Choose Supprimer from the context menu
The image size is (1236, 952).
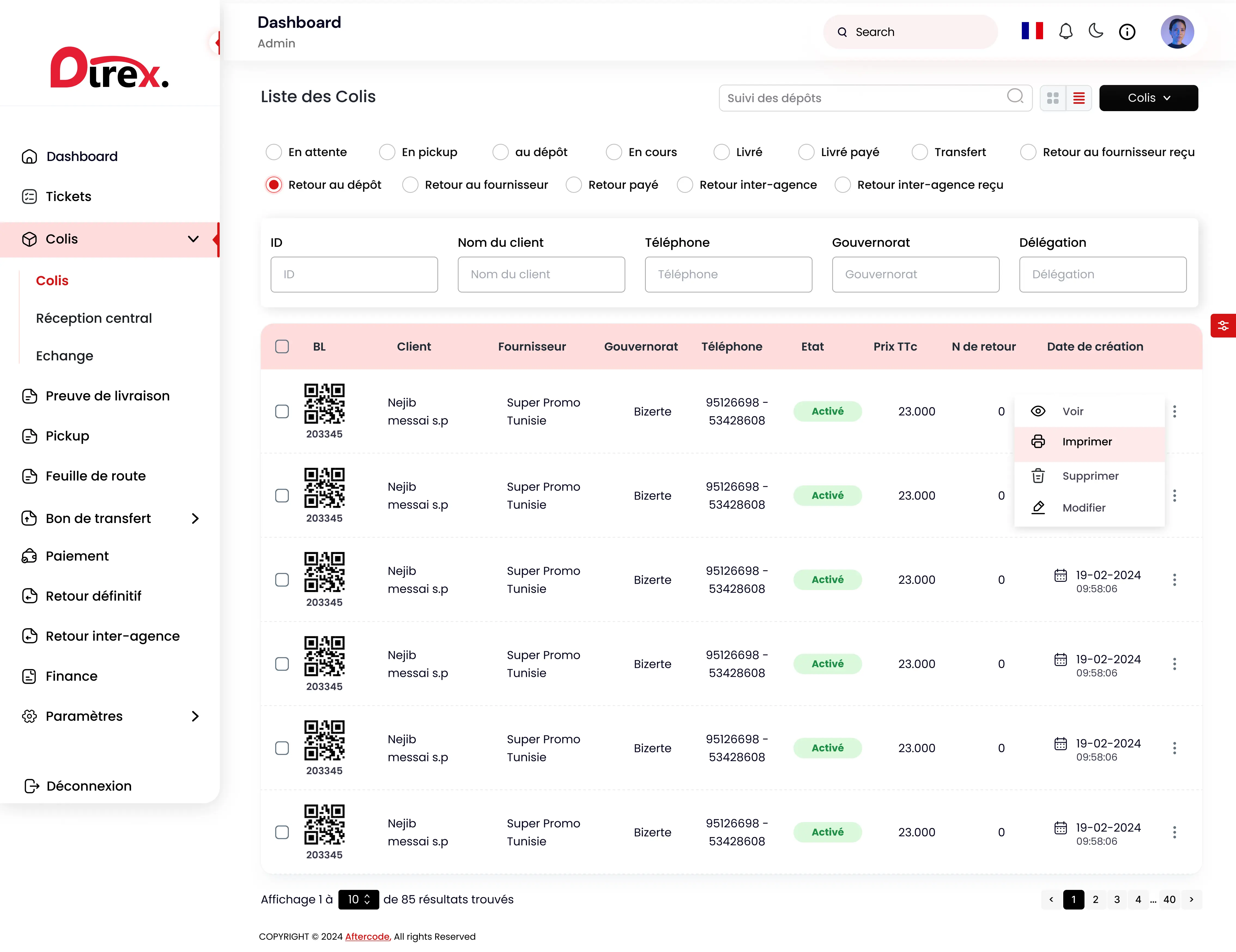tap(1090, 476)
